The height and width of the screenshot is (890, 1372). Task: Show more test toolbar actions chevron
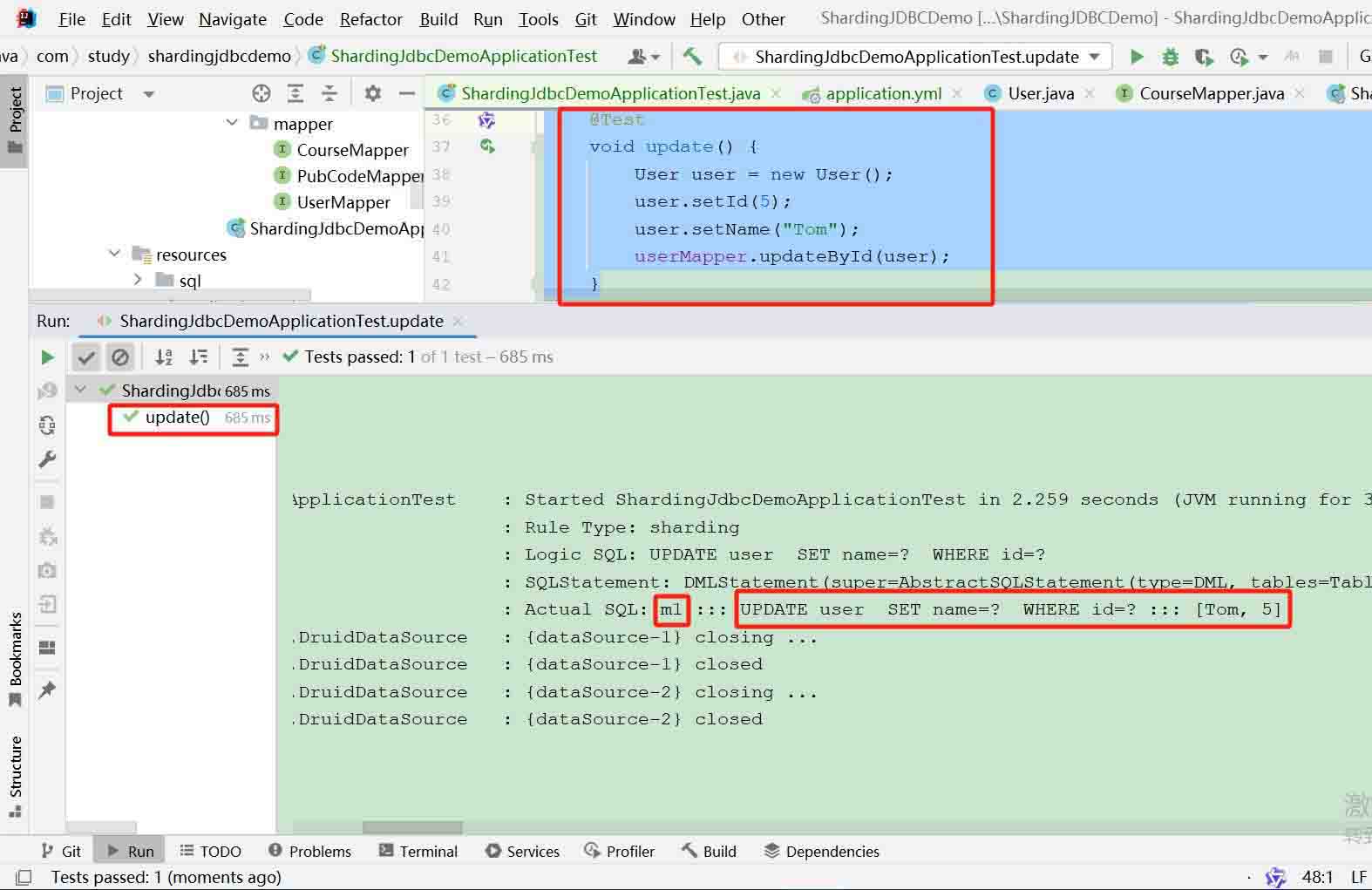tap(265, 357)
